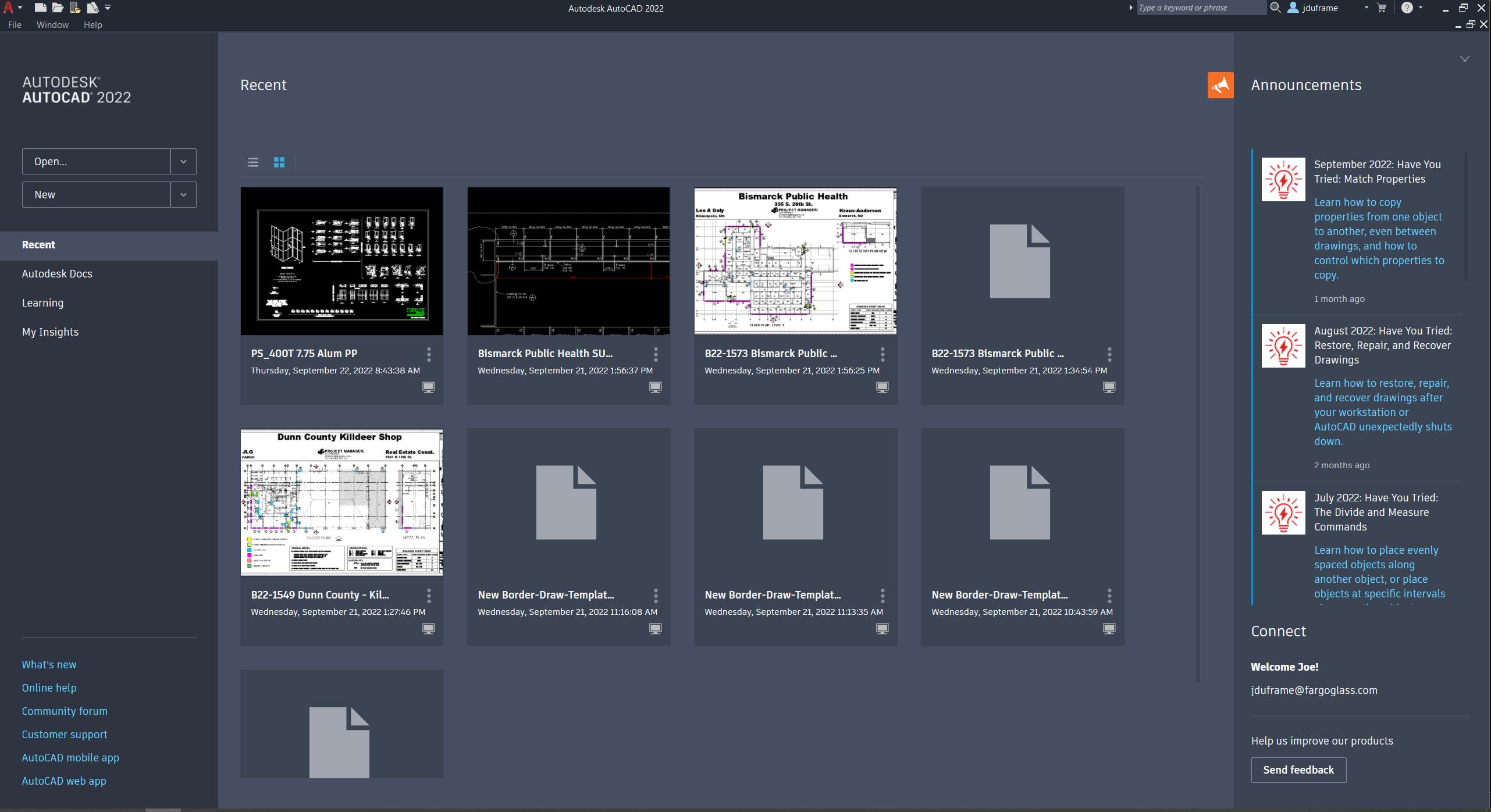Select the Plot icon in the quick access toolbar
This screenshot has width=1491, height=812.
coord(92,8)
